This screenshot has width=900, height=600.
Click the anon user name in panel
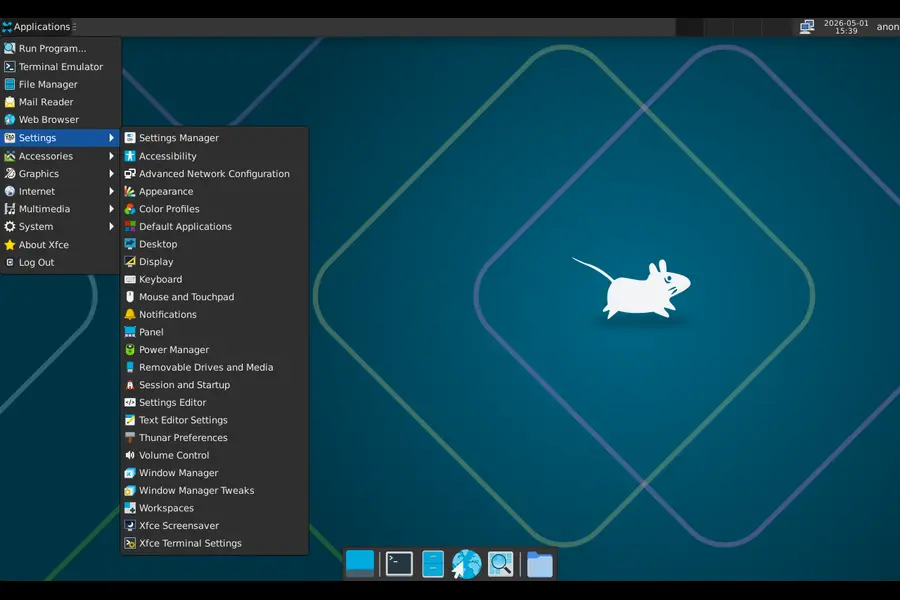tap(888, 26)
